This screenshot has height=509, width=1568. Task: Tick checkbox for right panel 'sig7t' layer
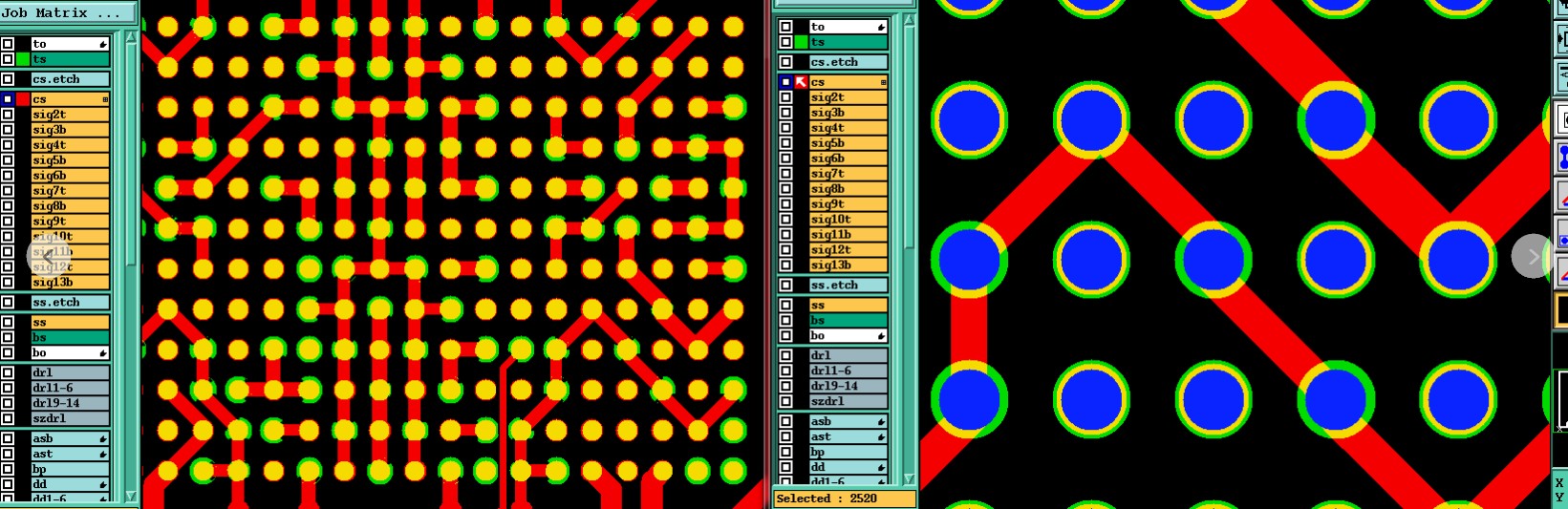click(785, 174)
